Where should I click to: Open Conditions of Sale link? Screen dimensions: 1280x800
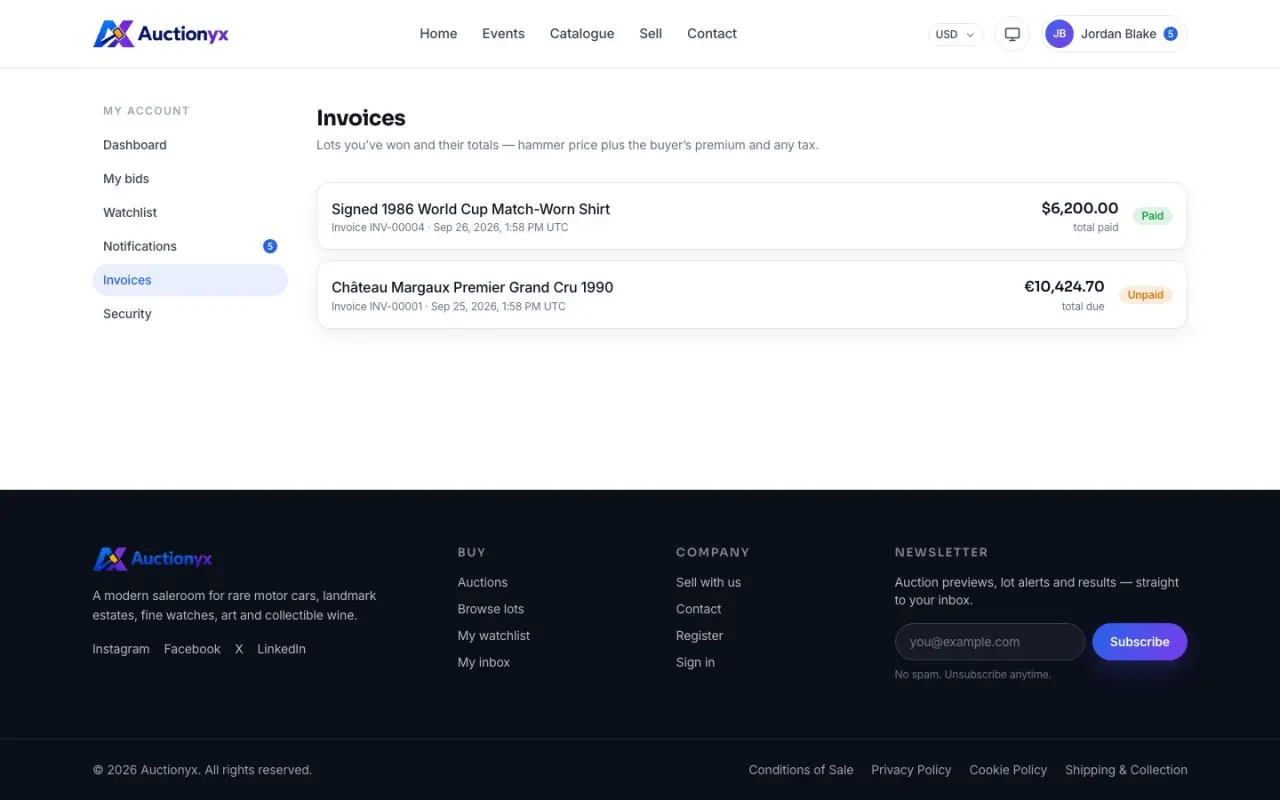click(x=801, y=770)
